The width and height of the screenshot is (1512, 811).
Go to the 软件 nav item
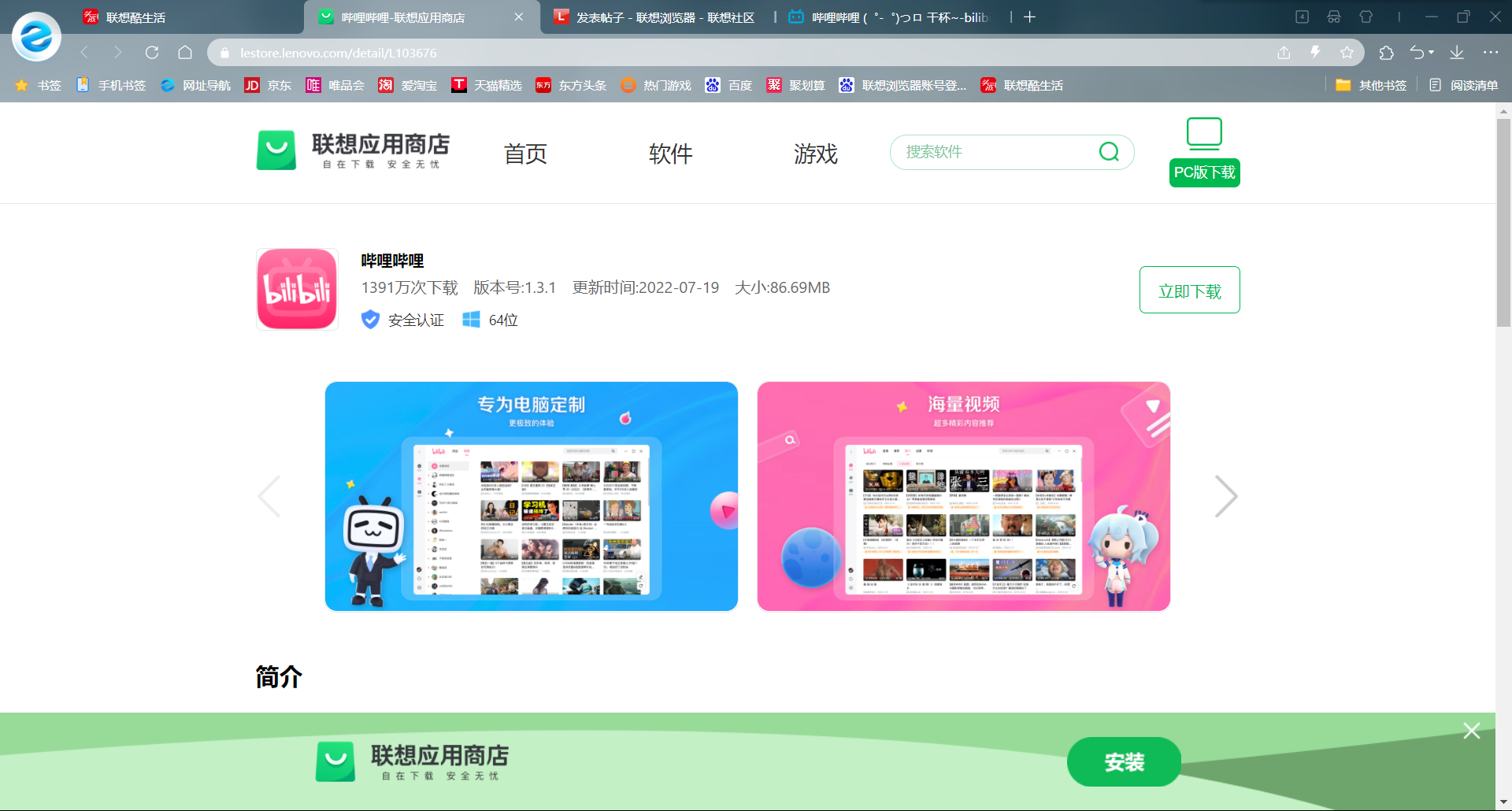(671, 154)
